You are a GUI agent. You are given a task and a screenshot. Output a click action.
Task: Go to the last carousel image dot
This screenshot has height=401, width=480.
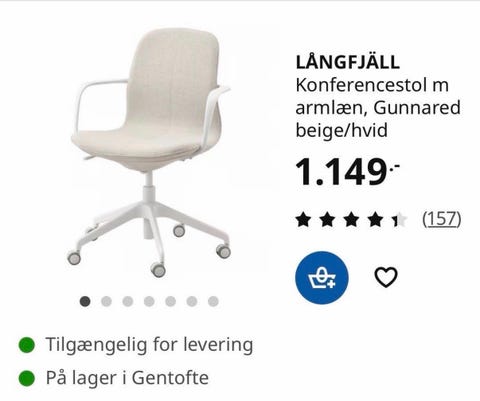pyautogui.click(x=213, y=302)
